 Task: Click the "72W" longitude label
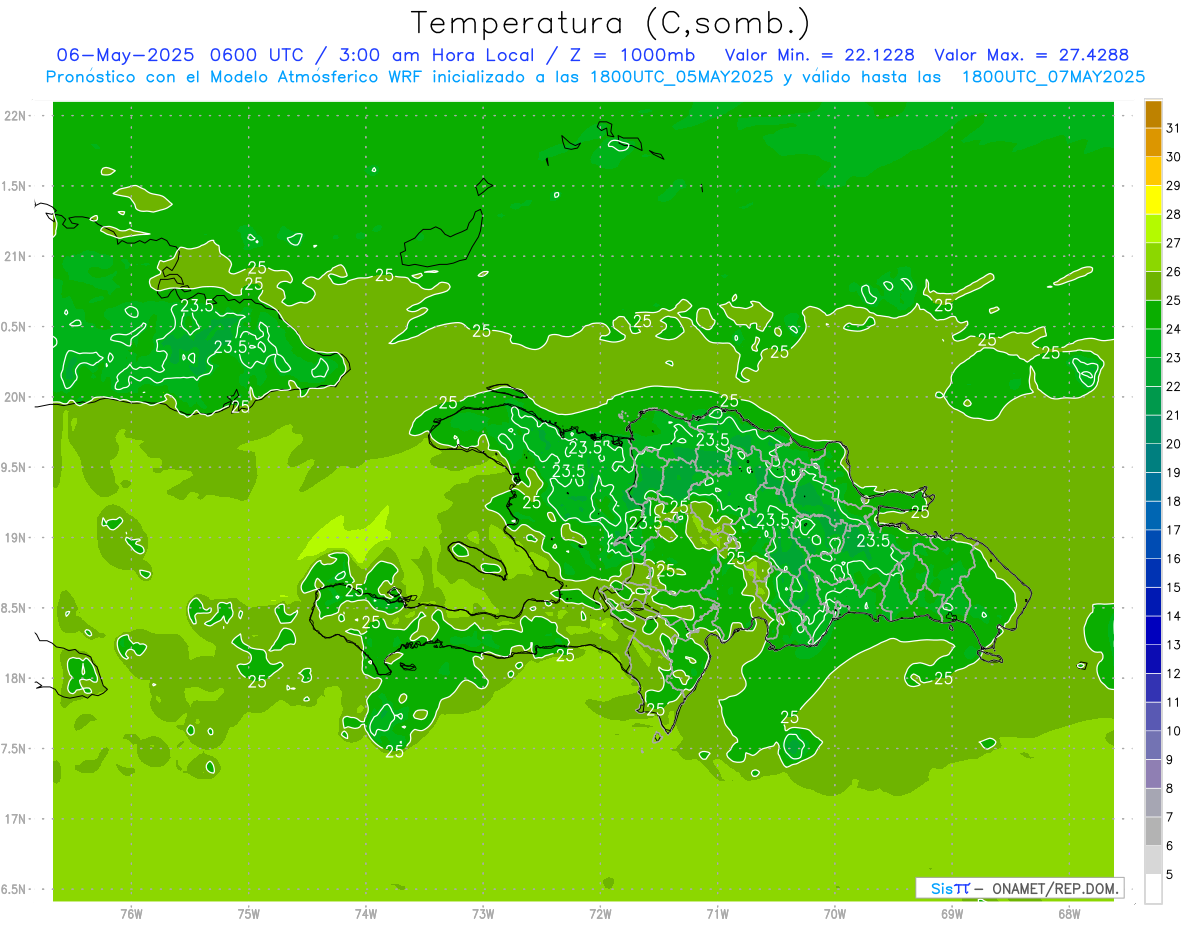(600, 914)
